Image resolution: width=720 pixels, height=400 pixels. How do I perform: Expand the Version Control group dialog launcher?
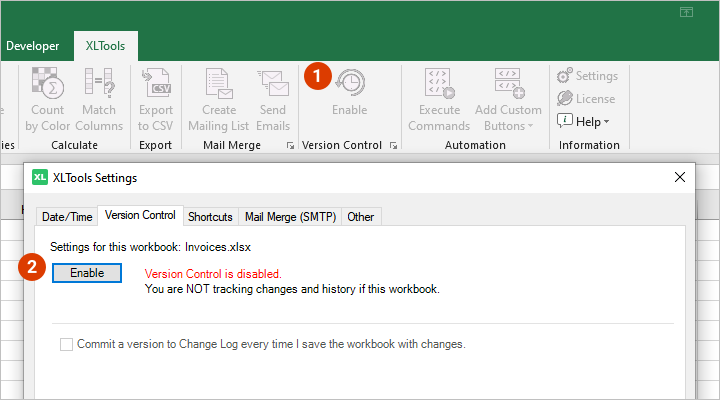(x=393, y=146)
